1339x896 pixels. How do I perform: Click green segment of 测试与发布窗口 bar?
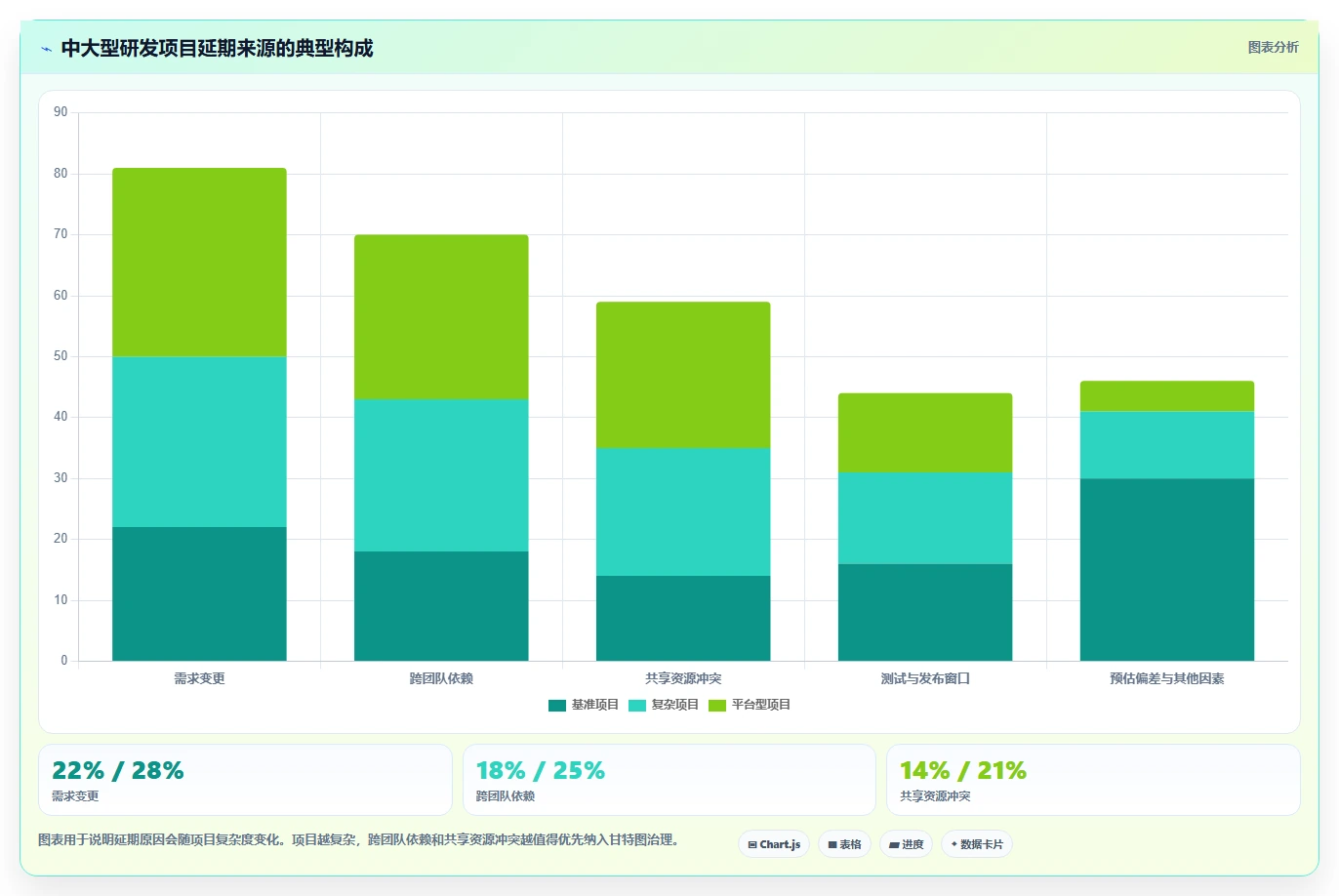(925, 433)
